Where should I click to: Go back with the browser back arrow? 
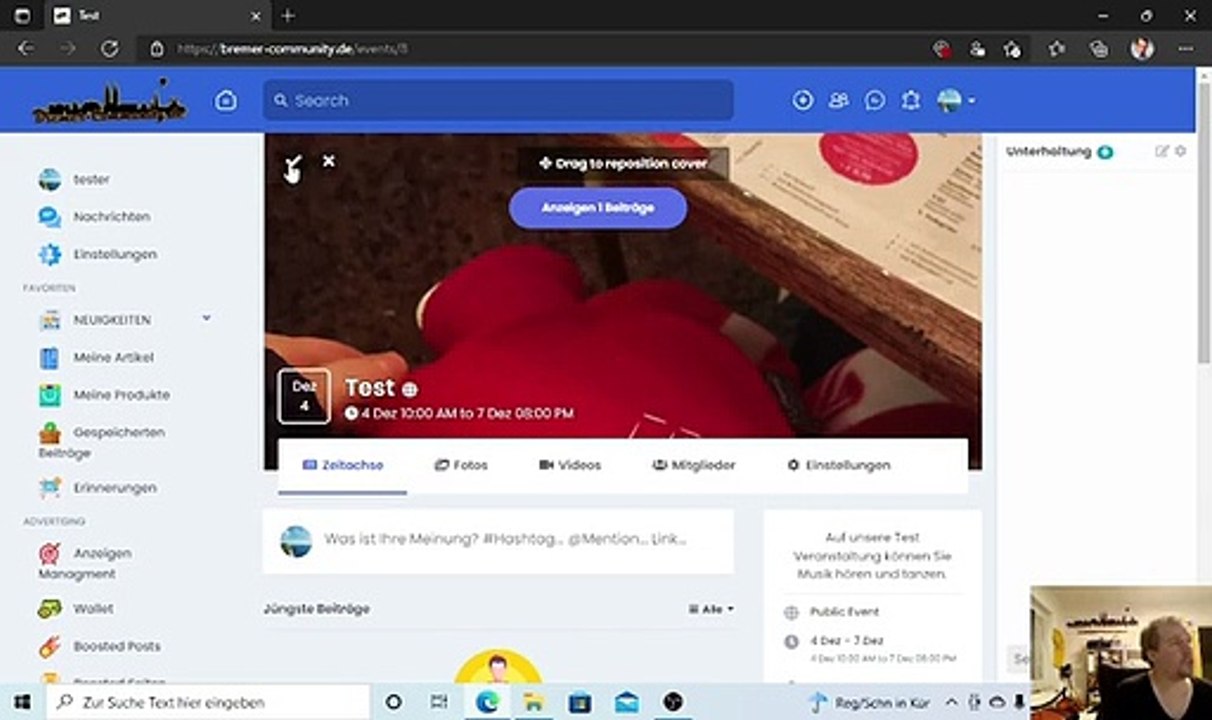pos(26,48)
